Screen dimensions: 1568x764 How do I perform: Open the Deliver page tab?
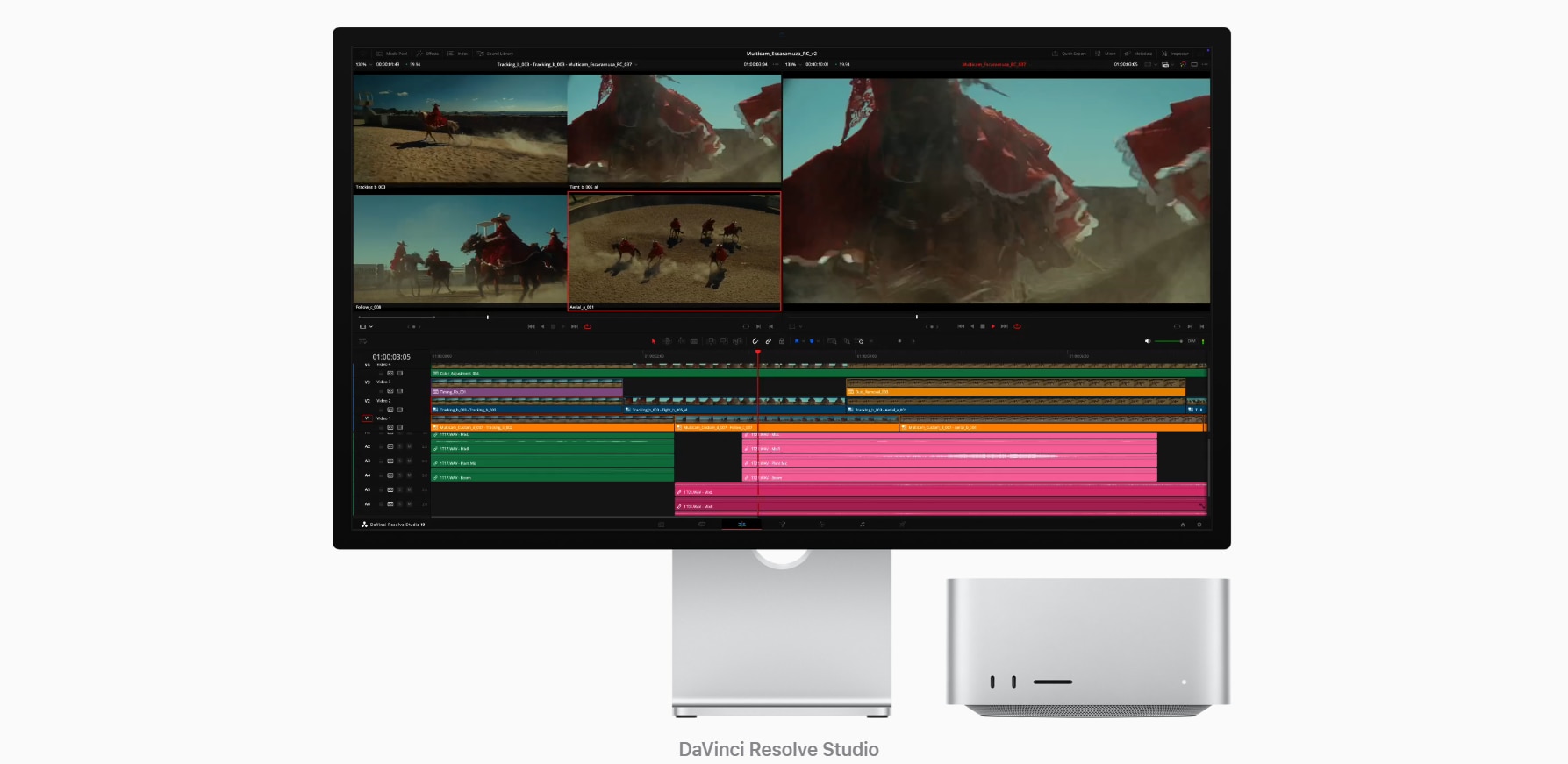click(902, 525)
